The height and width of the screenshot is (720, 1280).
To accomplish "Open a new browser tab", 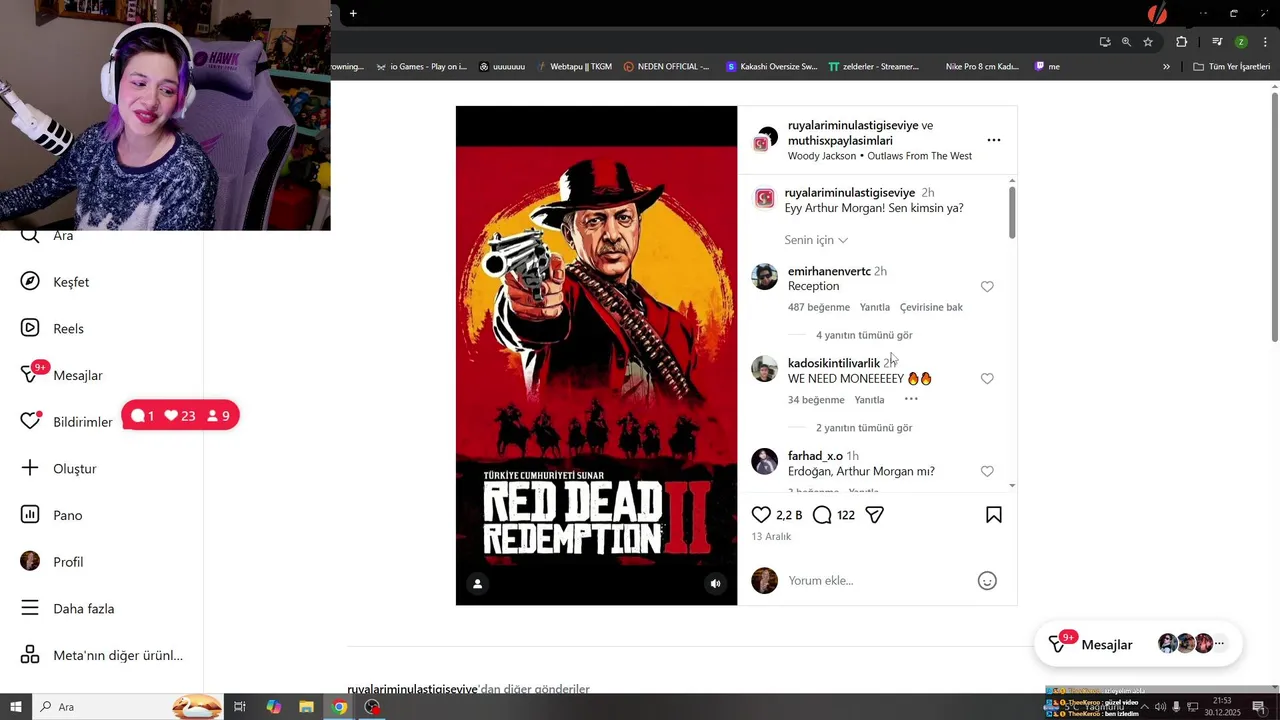I will pyautogui.click(x=353, y=13).
